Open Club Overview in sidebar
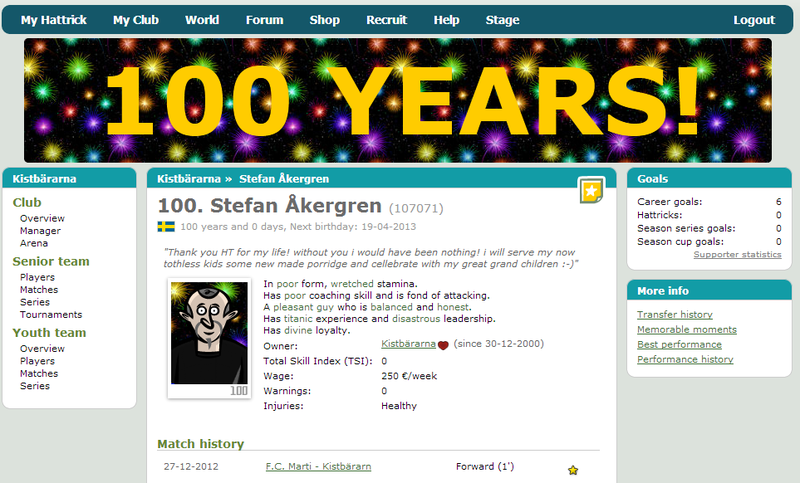 pos(42,218)
